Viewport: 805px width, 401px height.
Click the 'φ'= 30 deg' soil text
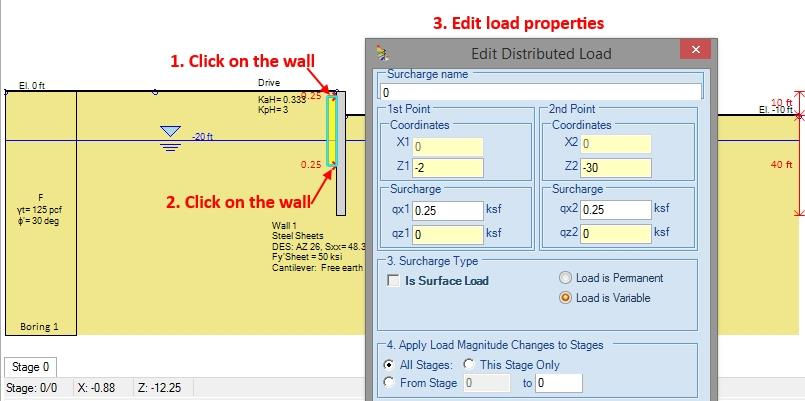tap(40, 221)
